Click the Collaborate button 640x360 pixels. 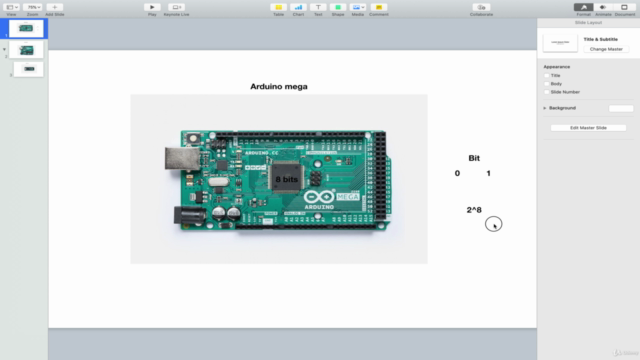coord(481,7)
